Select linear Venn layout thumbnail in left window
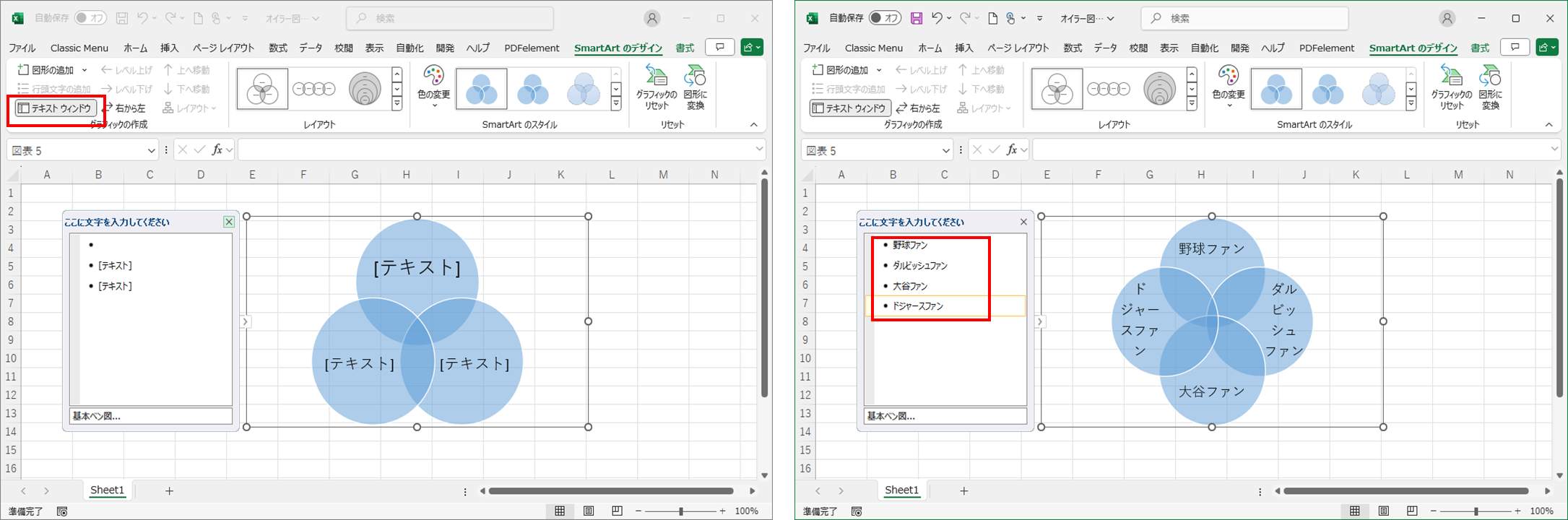Screen dimensions: 1568x520 coord(313,89)
